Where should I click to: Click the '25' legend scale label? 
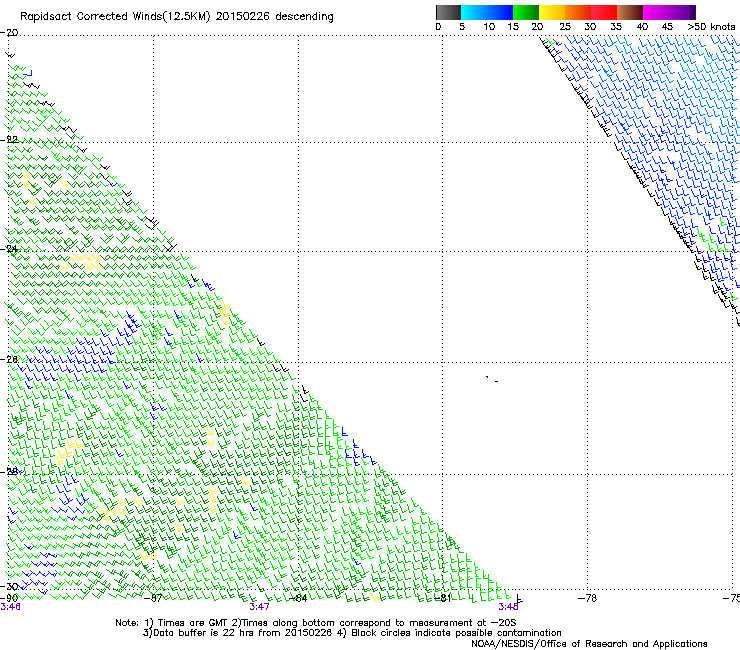pos(565,27)
